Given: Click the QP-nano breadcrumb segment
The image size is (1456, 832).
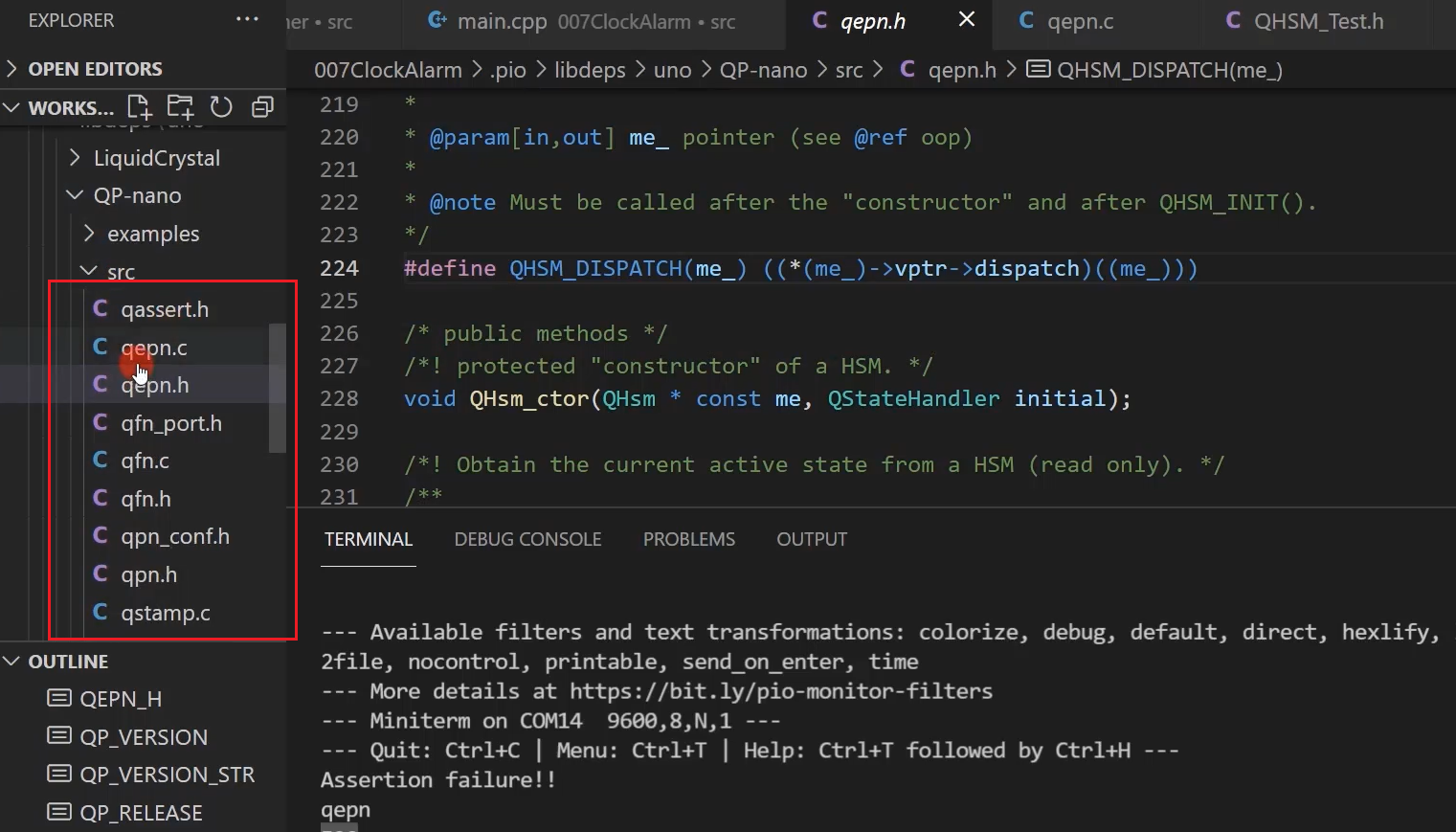Looking at the screenshot, I should pyautogui.click(x=763, y=70).
